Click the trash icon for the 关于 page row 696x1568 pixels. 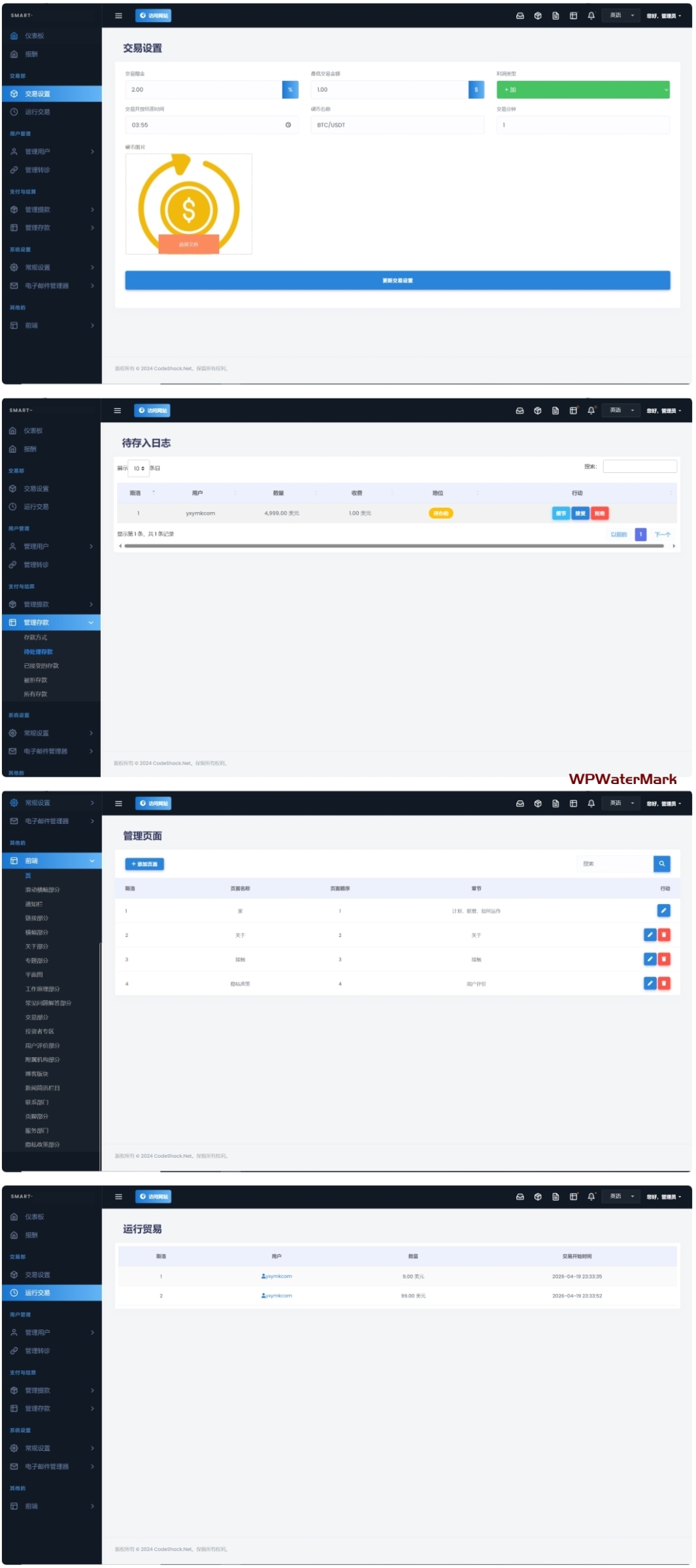(664, 935)
